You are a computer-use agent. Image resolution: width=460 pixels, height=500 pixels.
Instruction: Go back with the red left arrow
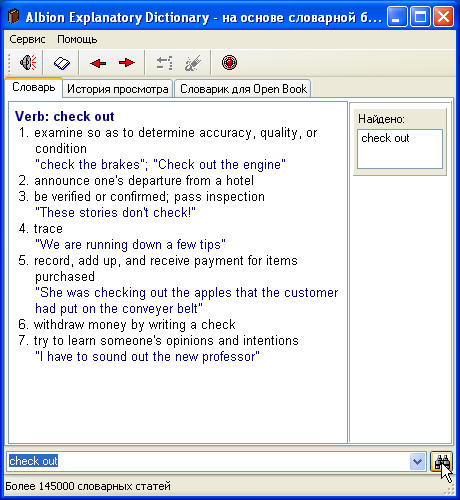pyautogui.click(x=98, y=63)
